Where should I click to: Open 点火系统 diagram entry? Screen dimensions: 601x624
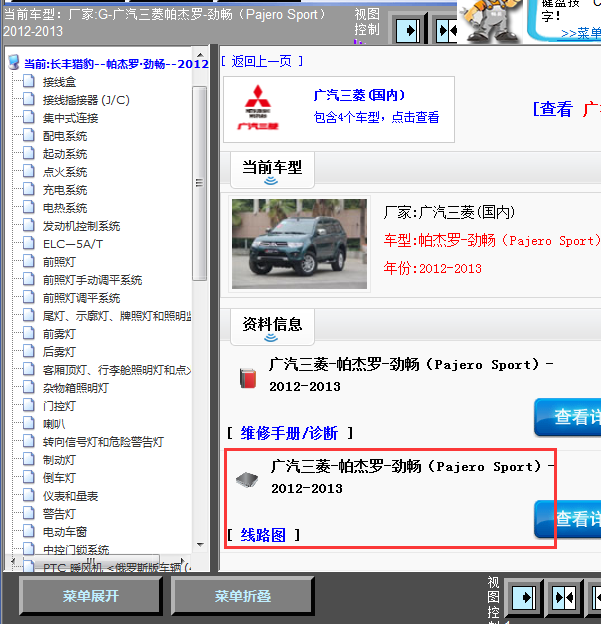tap(64, 172)
